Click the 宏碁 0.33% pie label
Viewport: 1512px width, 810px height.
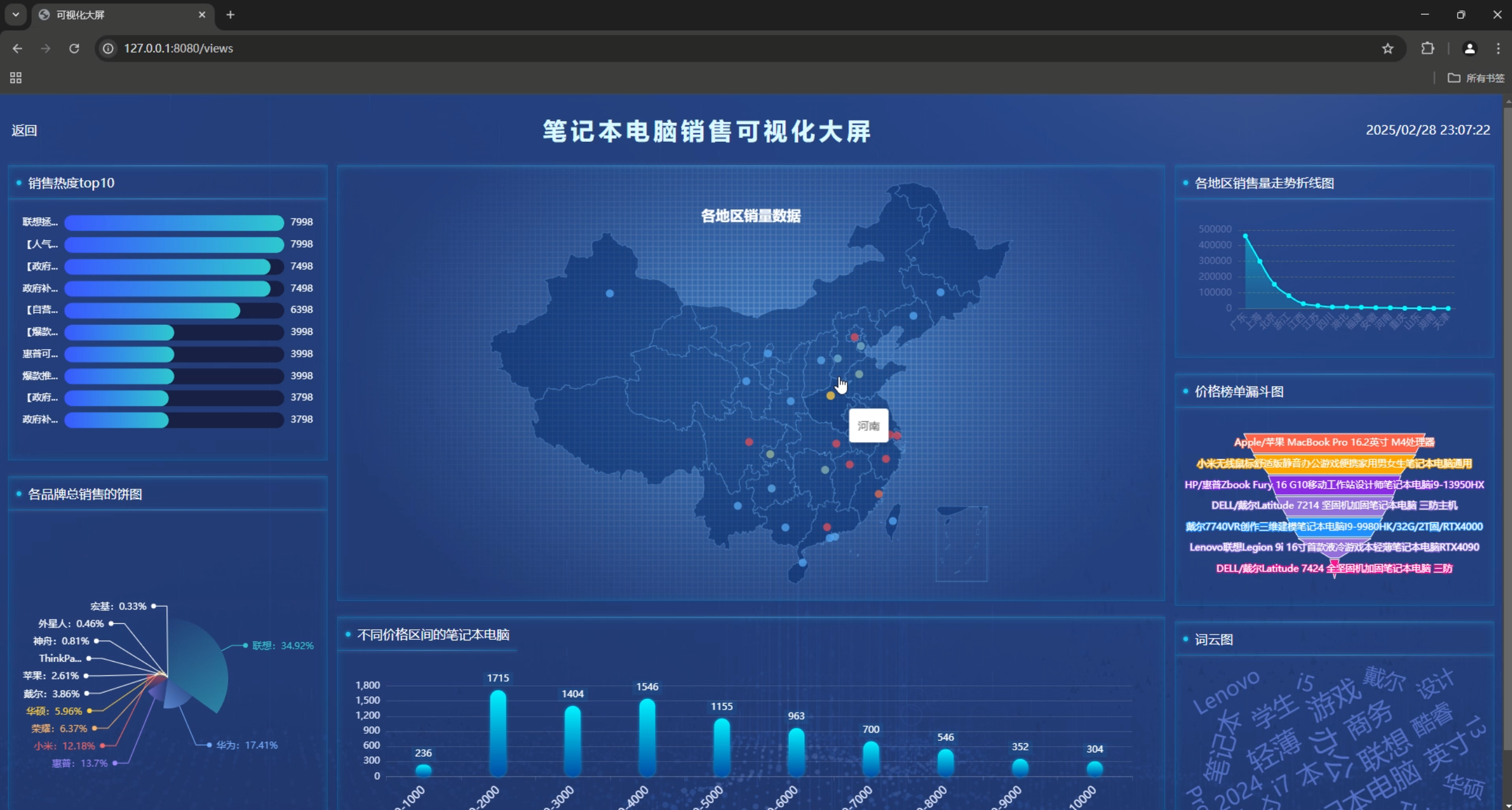click(x=118, y=607)
